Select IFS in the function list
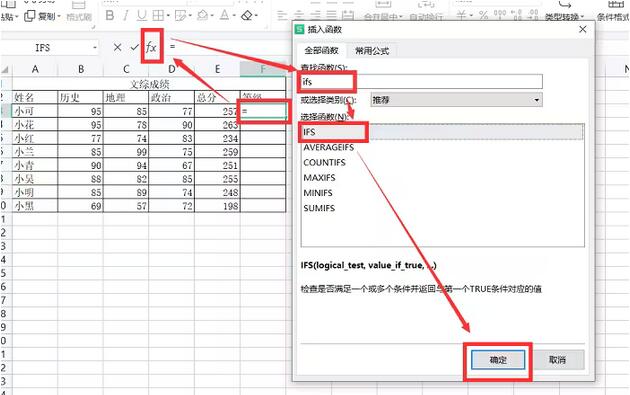 (x=442, y=132)
